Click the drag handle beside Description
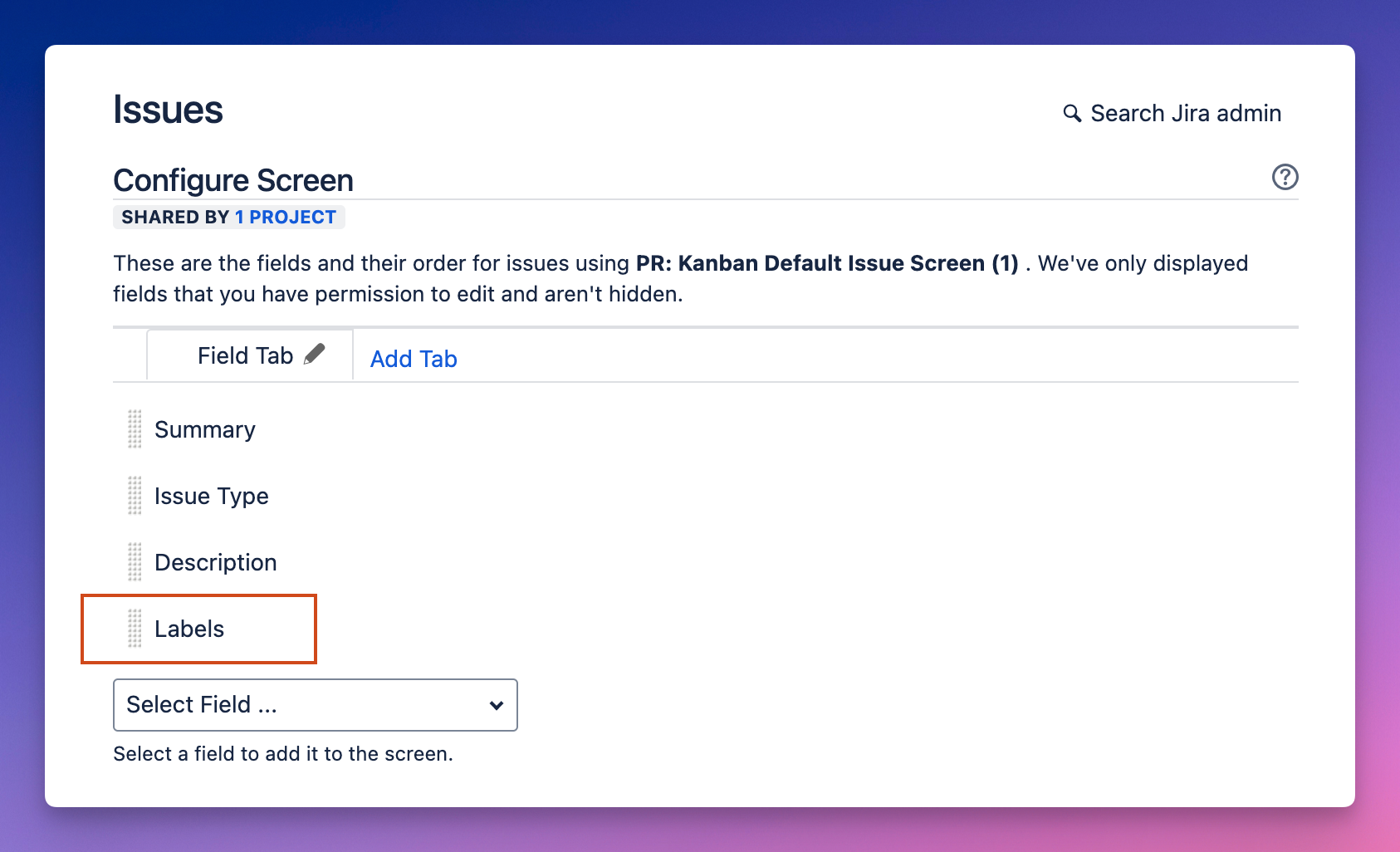Image resolution: width=1400 pixels, height=852 pixels. point(135,562)
